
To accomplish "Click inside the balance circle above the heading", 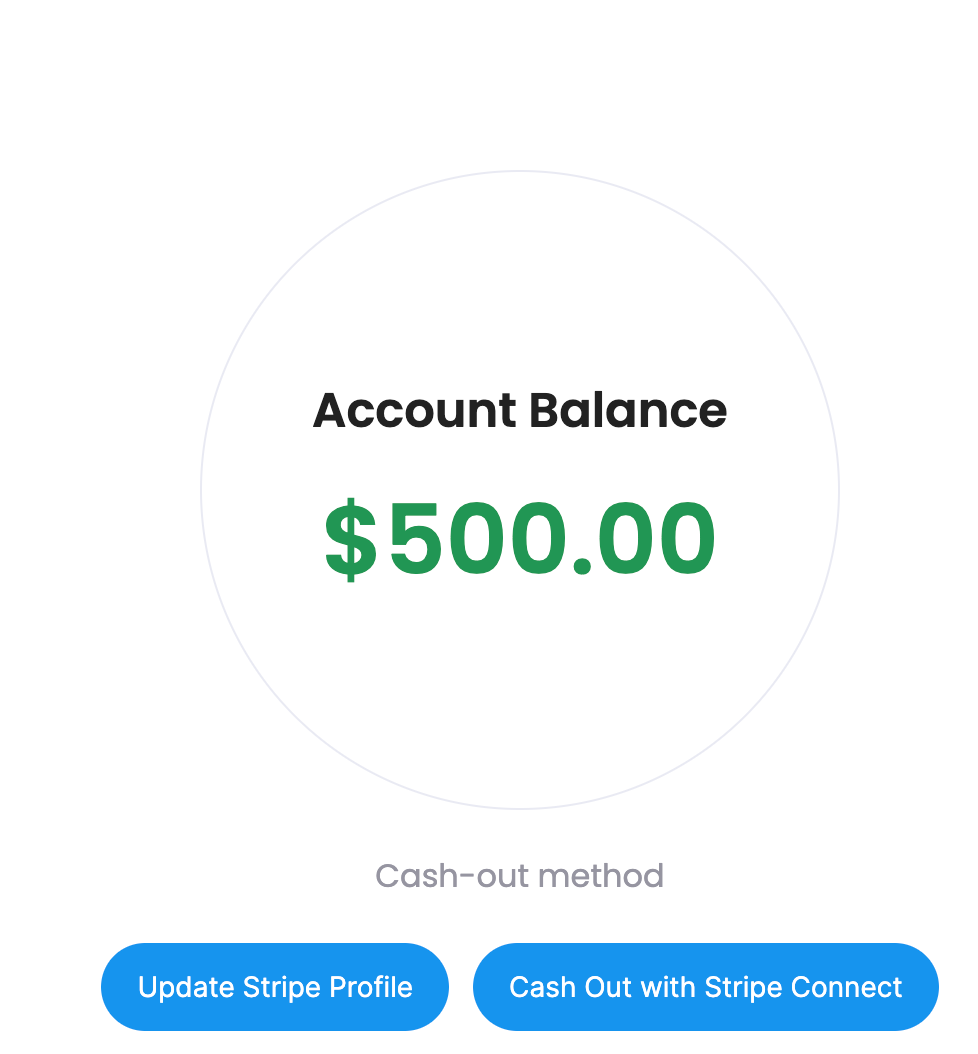I will (520, 282).
